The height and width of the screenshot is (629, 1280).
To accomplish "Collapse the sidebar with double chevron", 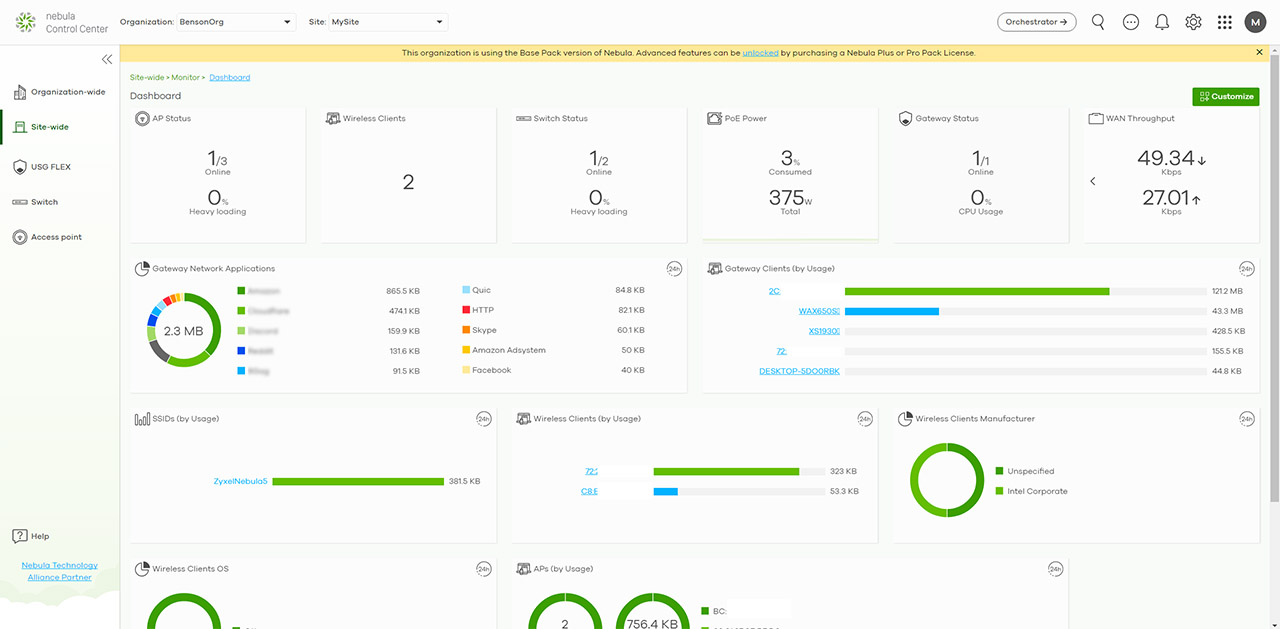I will click(107, 59).
